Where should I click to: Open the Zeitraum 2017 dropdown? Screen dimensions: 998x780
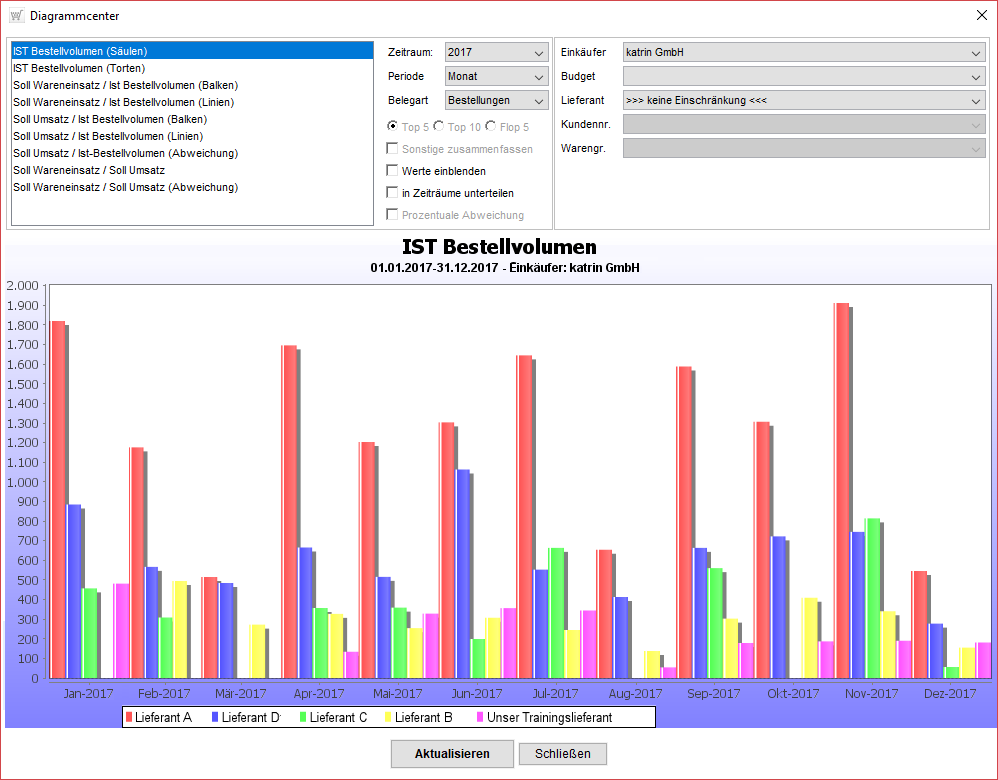(x=496, y=52)
